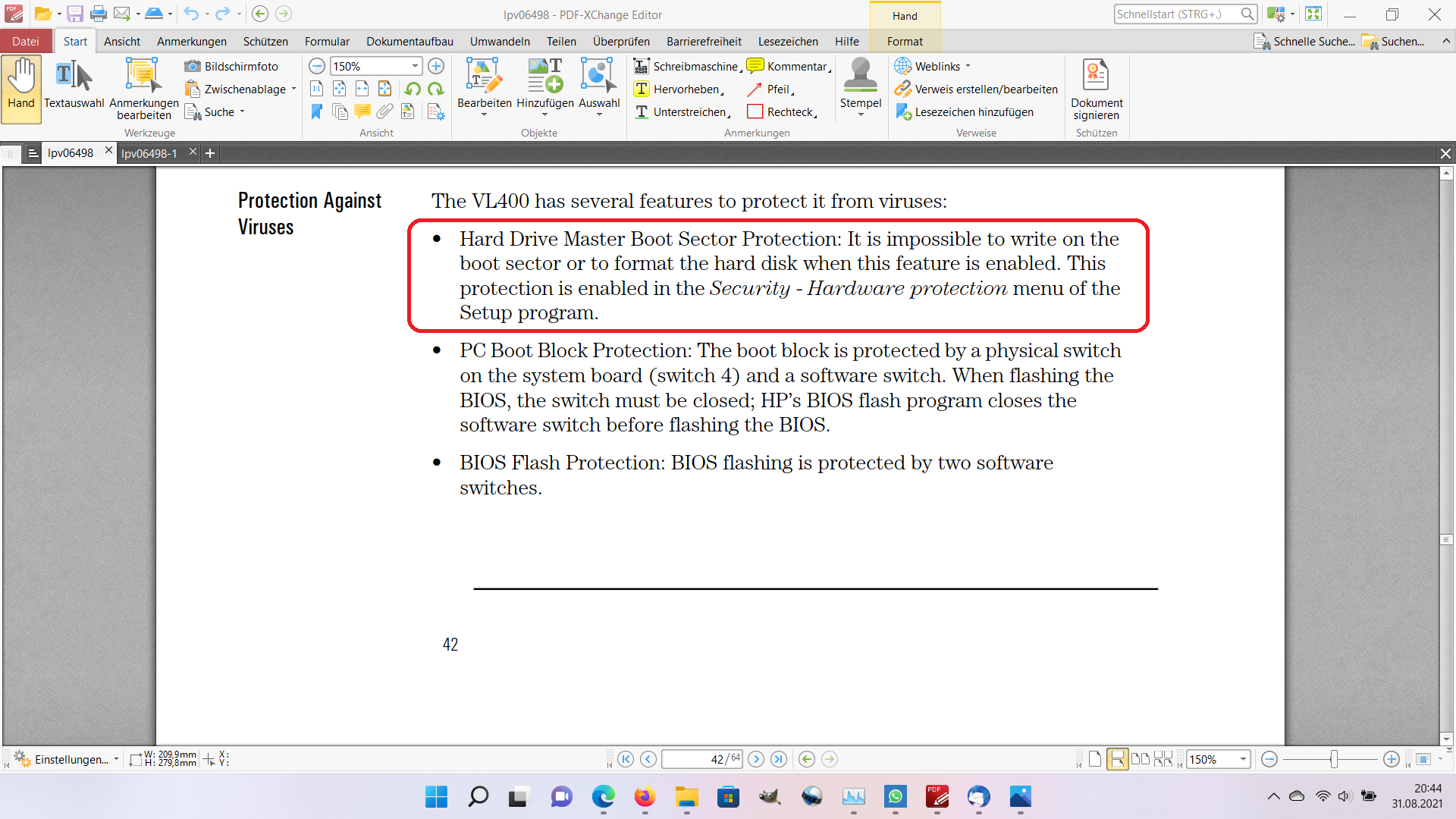Viewport: 1456px width, 819px height.
Task: Toggle the actual size 1:1 view
Action: [x=317, y=89]
